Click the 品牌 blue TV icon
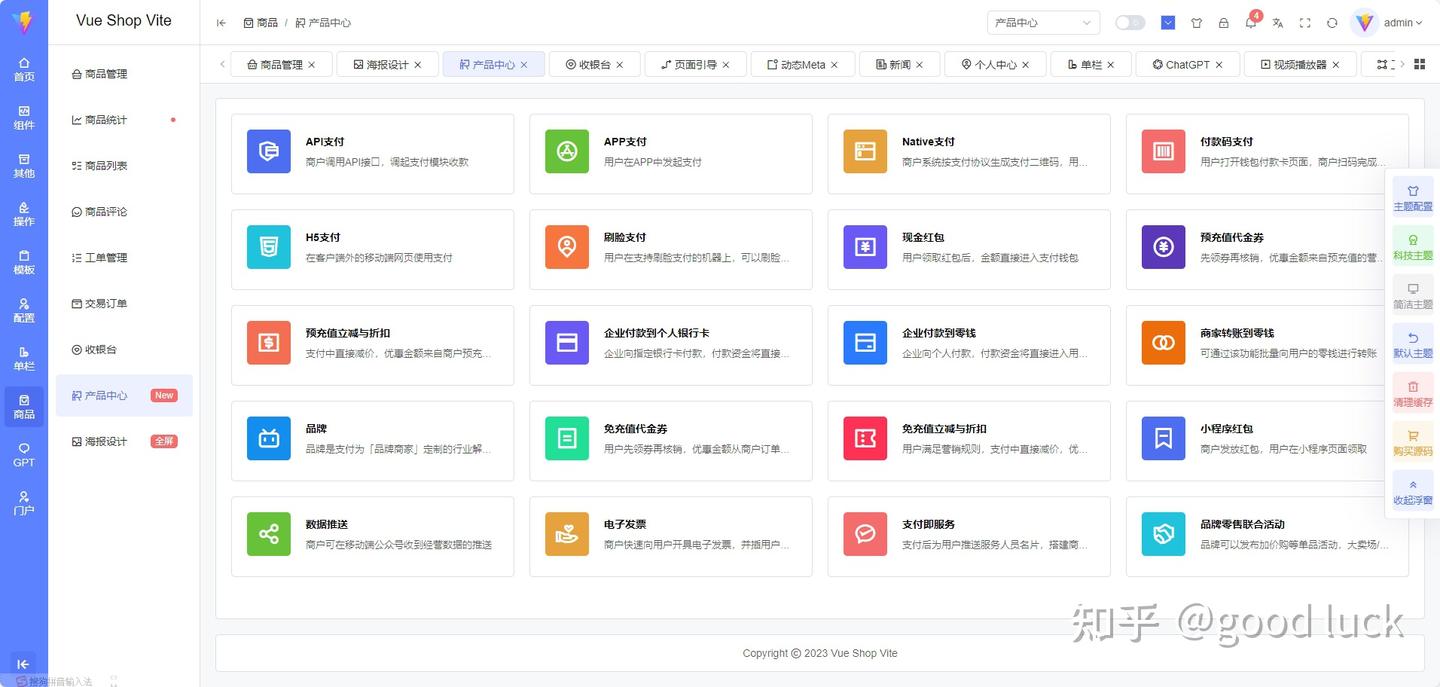The height and width of the screenshot is (687, 1440). pos(269,438)
